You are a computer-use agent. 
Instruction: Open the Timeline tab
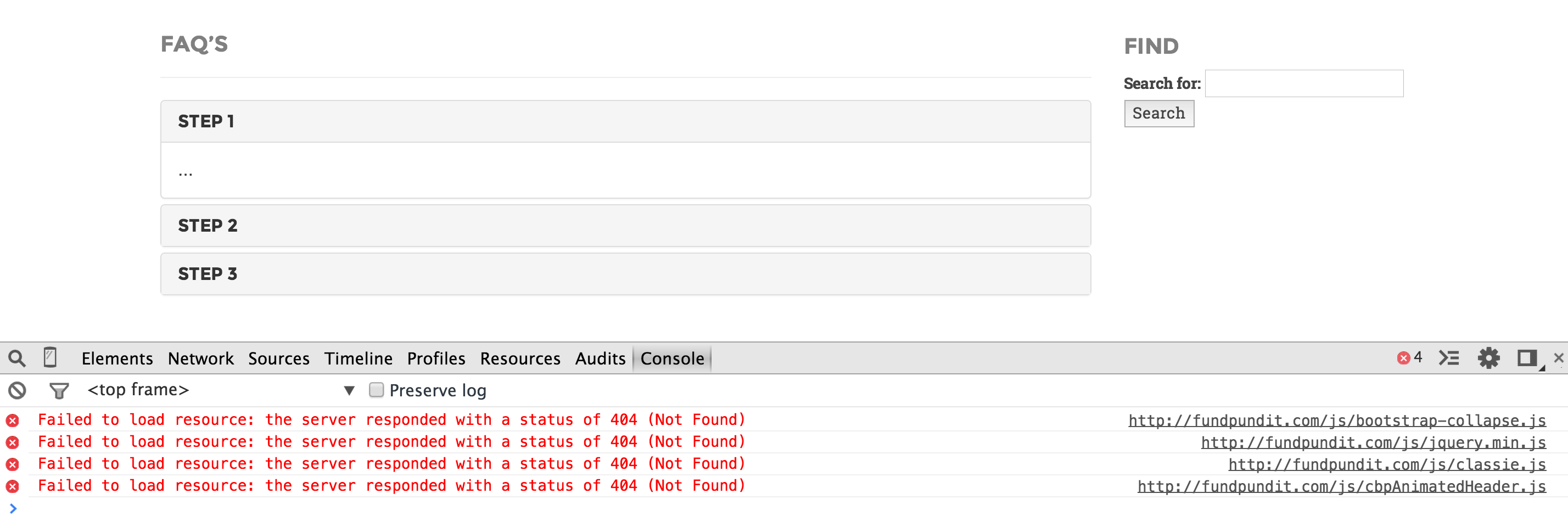click(x=358, y=358)
